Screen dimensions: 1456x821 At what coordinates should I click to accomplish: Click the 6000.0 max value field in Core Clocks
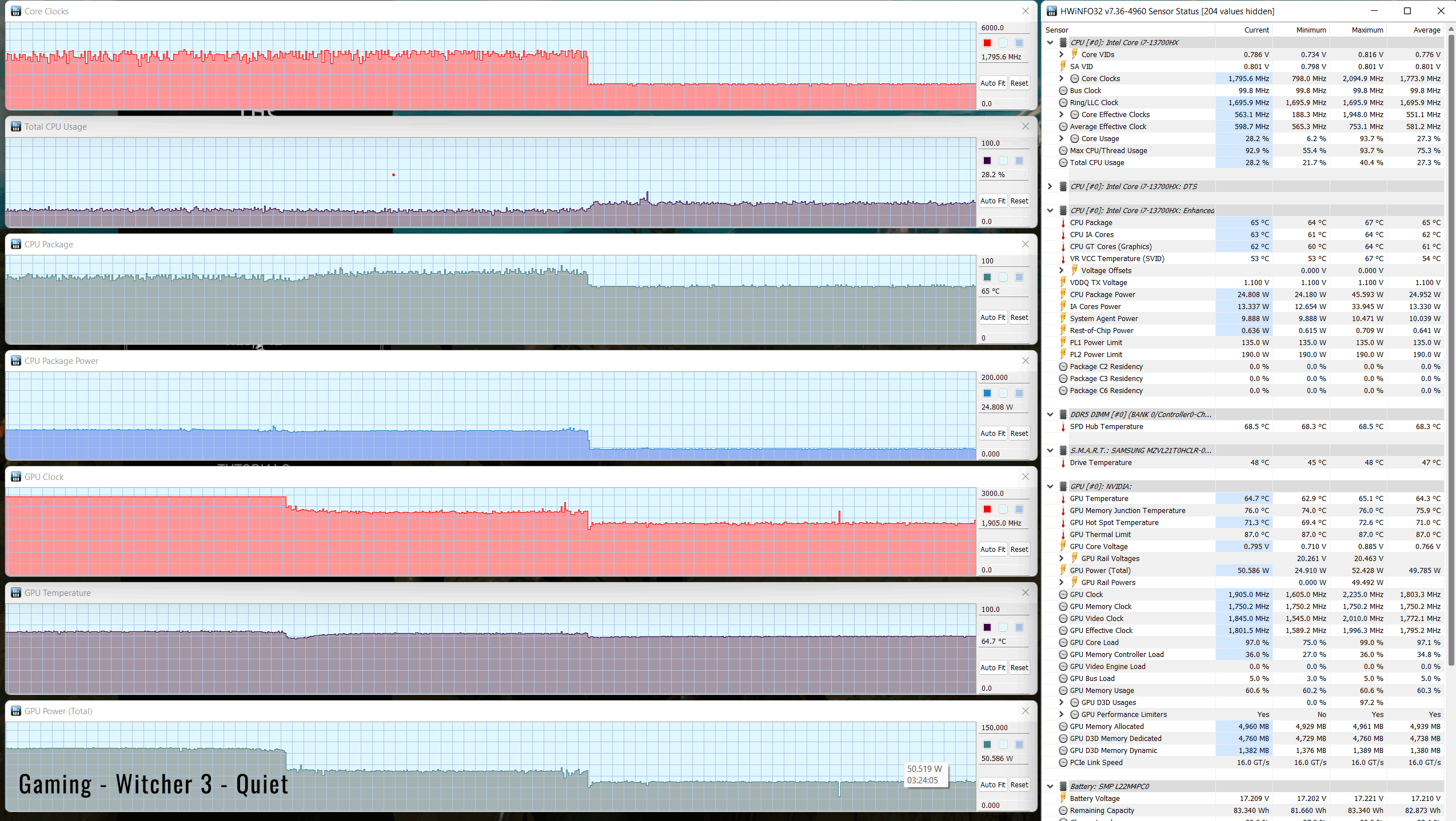(1004, 27)
